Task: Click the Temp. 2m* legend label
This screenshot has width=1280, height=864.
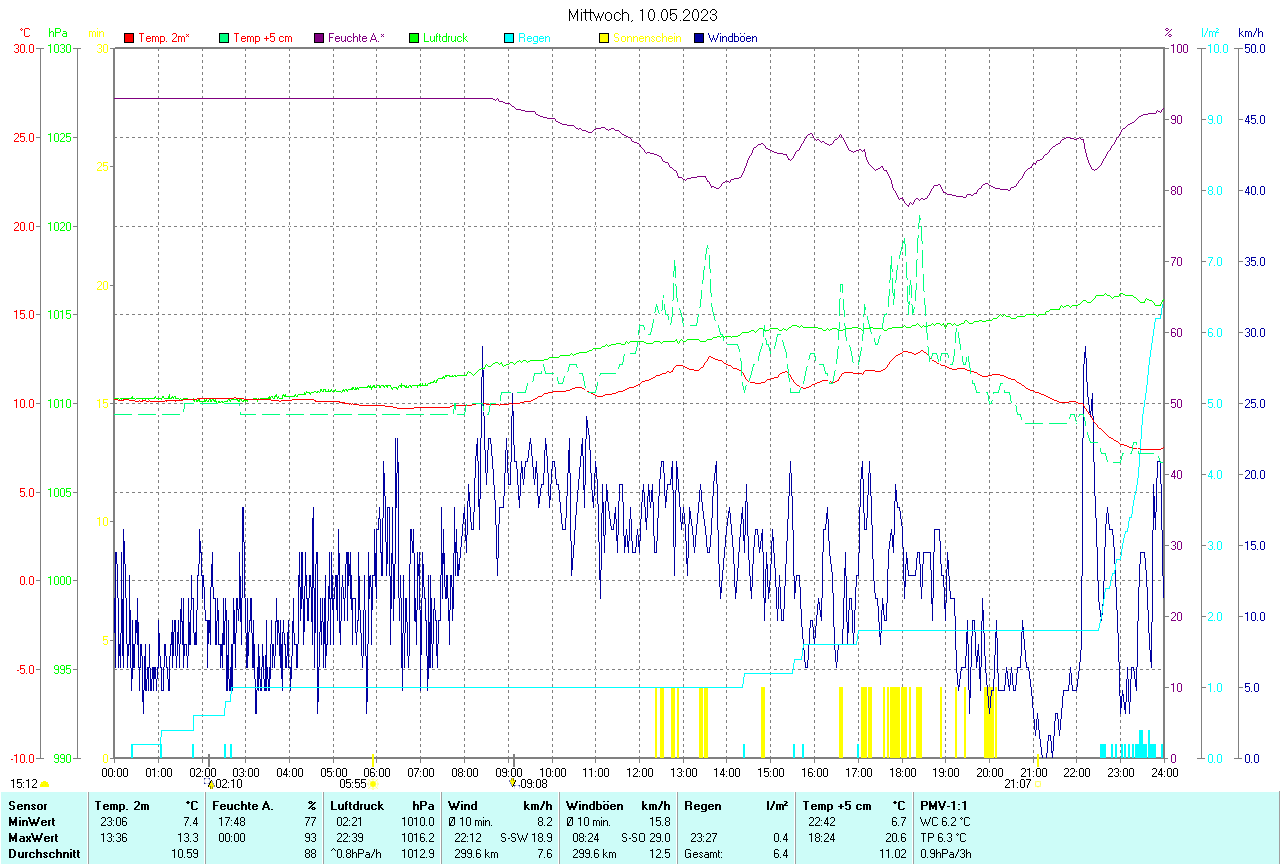Action: click(x=164, y=38)
